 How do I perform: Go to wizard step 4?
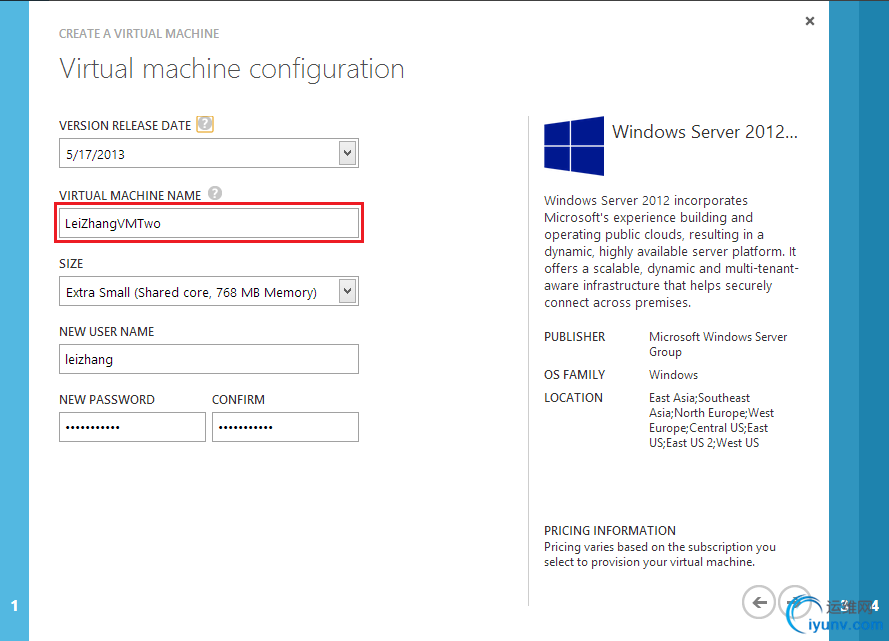[875, 606]
